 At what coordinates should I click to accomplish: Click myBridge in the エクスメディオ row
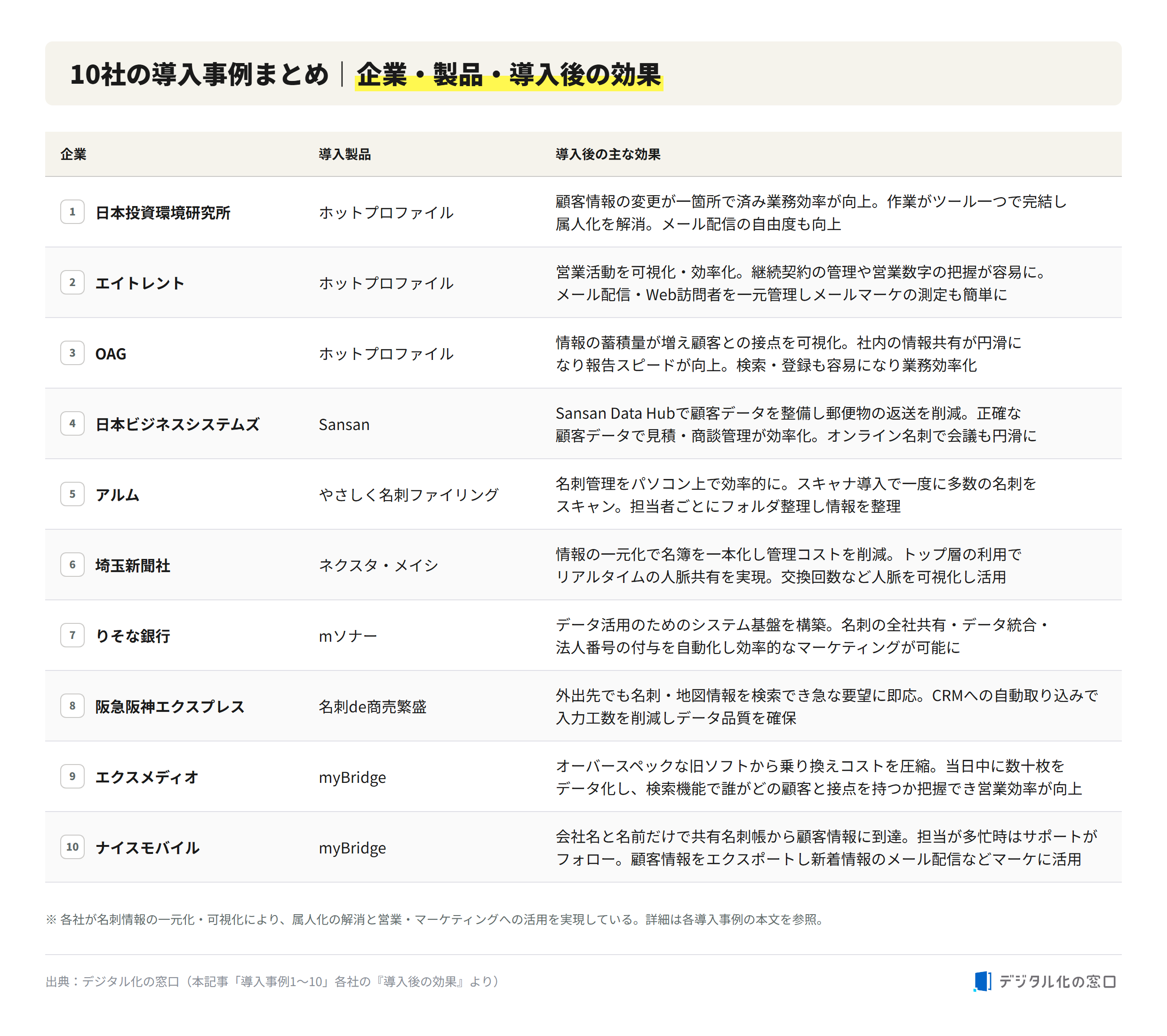pyautogui.click(x=352, y=777)
